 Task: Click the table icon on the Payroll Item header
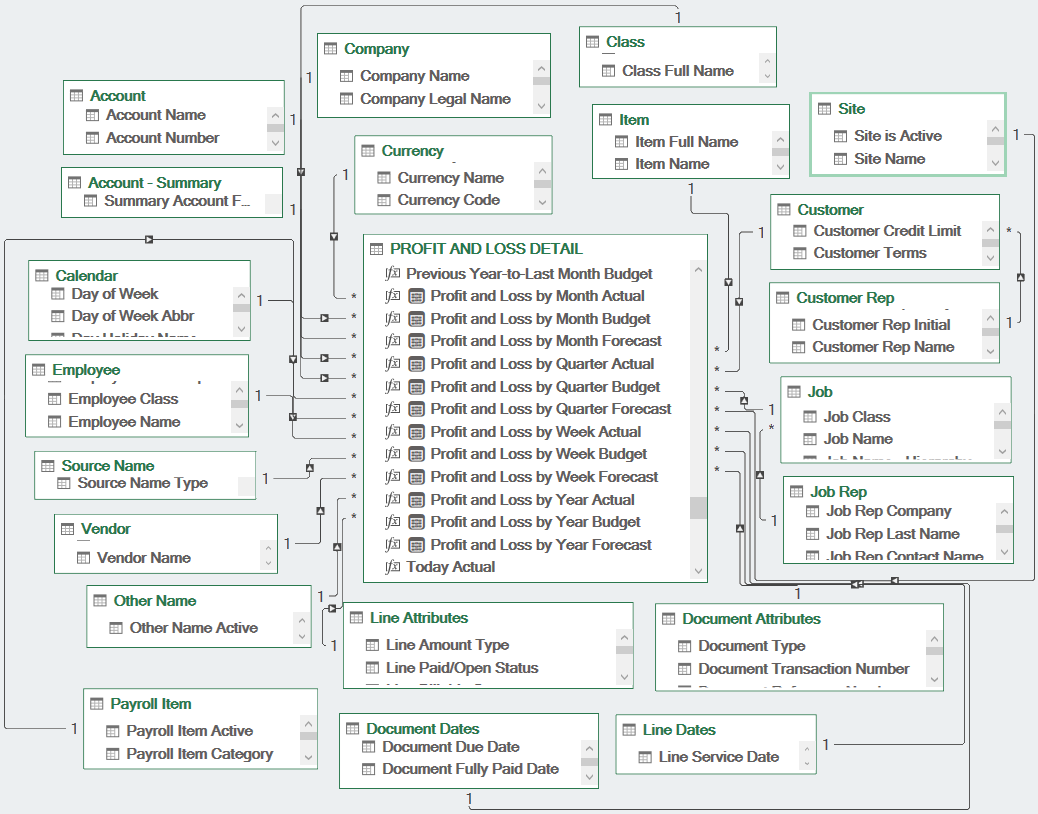coord(95,703)
